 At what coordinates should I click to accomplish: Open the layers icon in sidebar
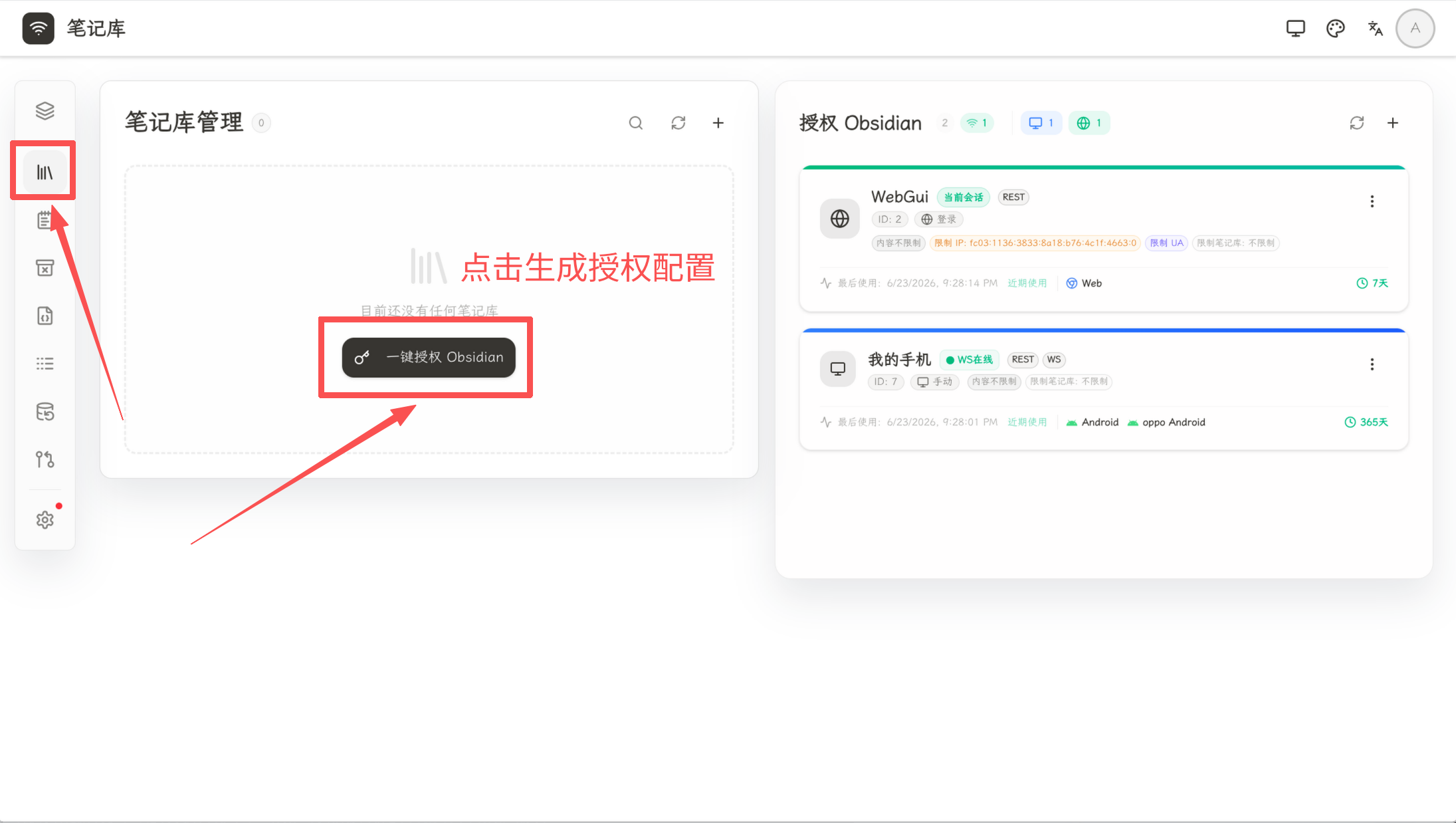pos(45,111)
